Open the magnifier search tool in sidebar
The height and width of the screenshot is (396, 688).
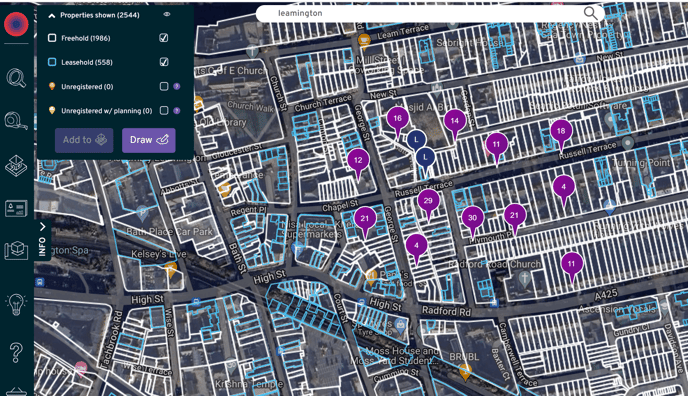(16, 78)
